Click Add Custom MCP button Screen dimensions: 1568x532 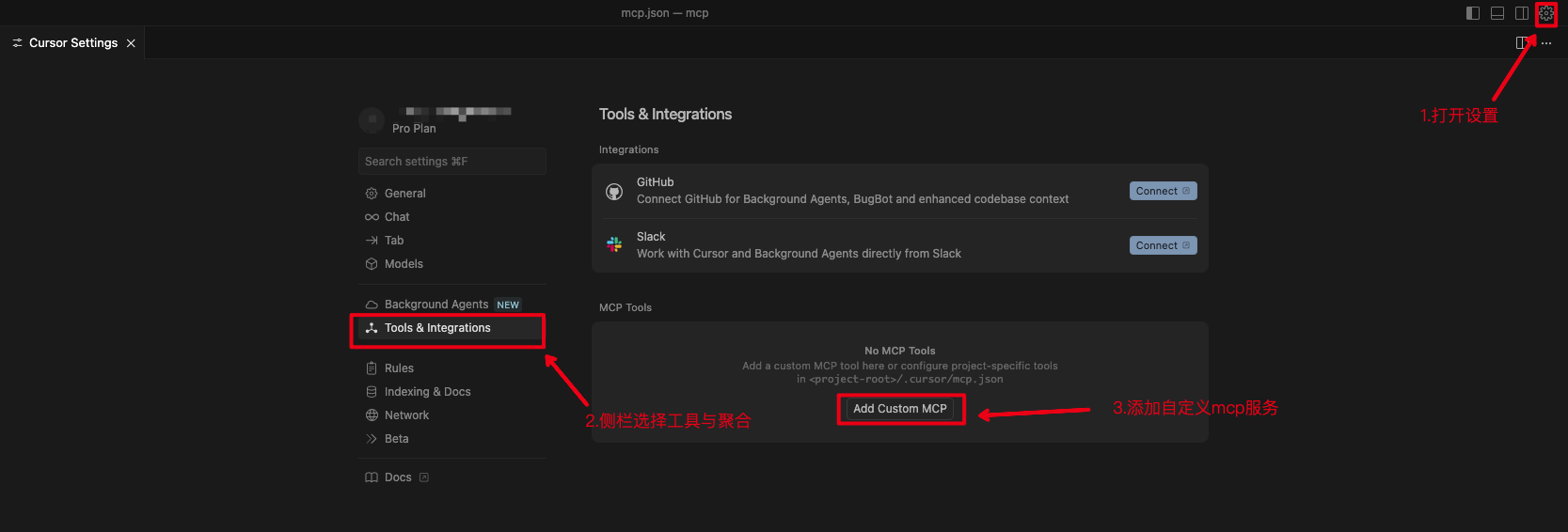899,409
